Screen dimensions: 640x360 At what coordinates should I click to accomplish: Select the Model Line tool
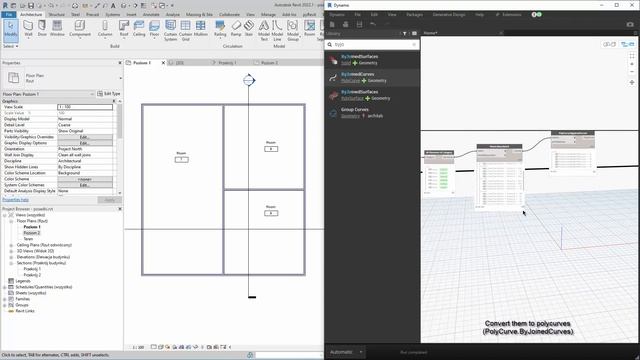[x=277, y=31]
